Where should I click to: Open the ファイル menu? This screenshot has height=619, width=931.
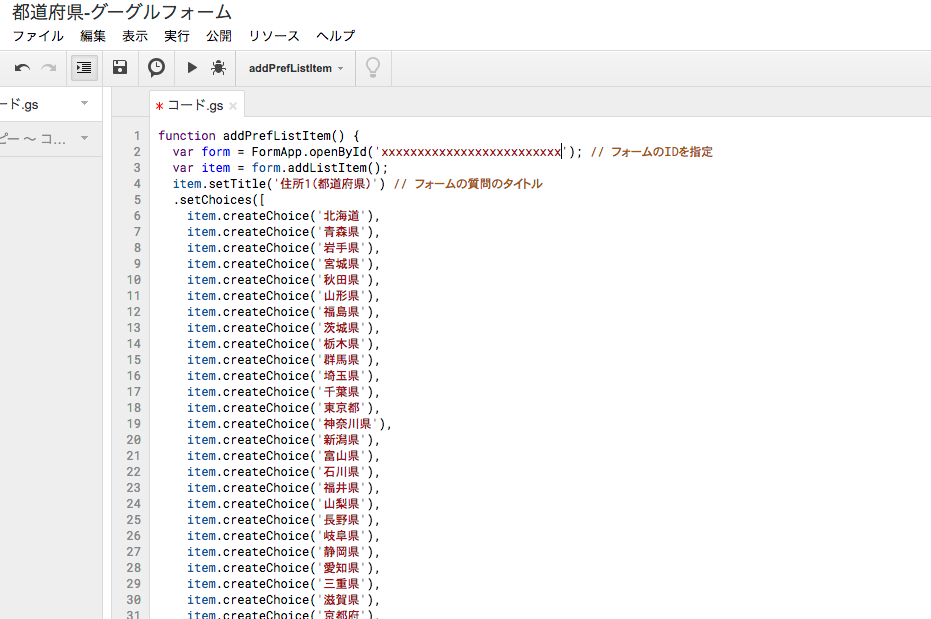point(37,36)
